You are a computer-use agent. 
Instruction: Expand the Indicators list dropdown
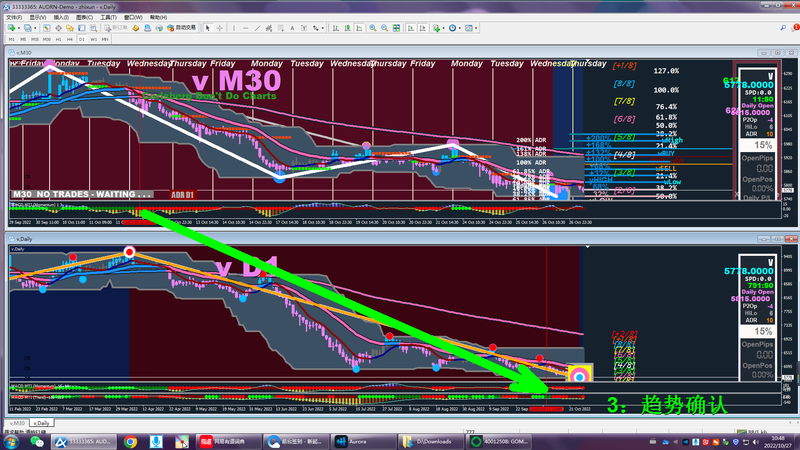443,28
